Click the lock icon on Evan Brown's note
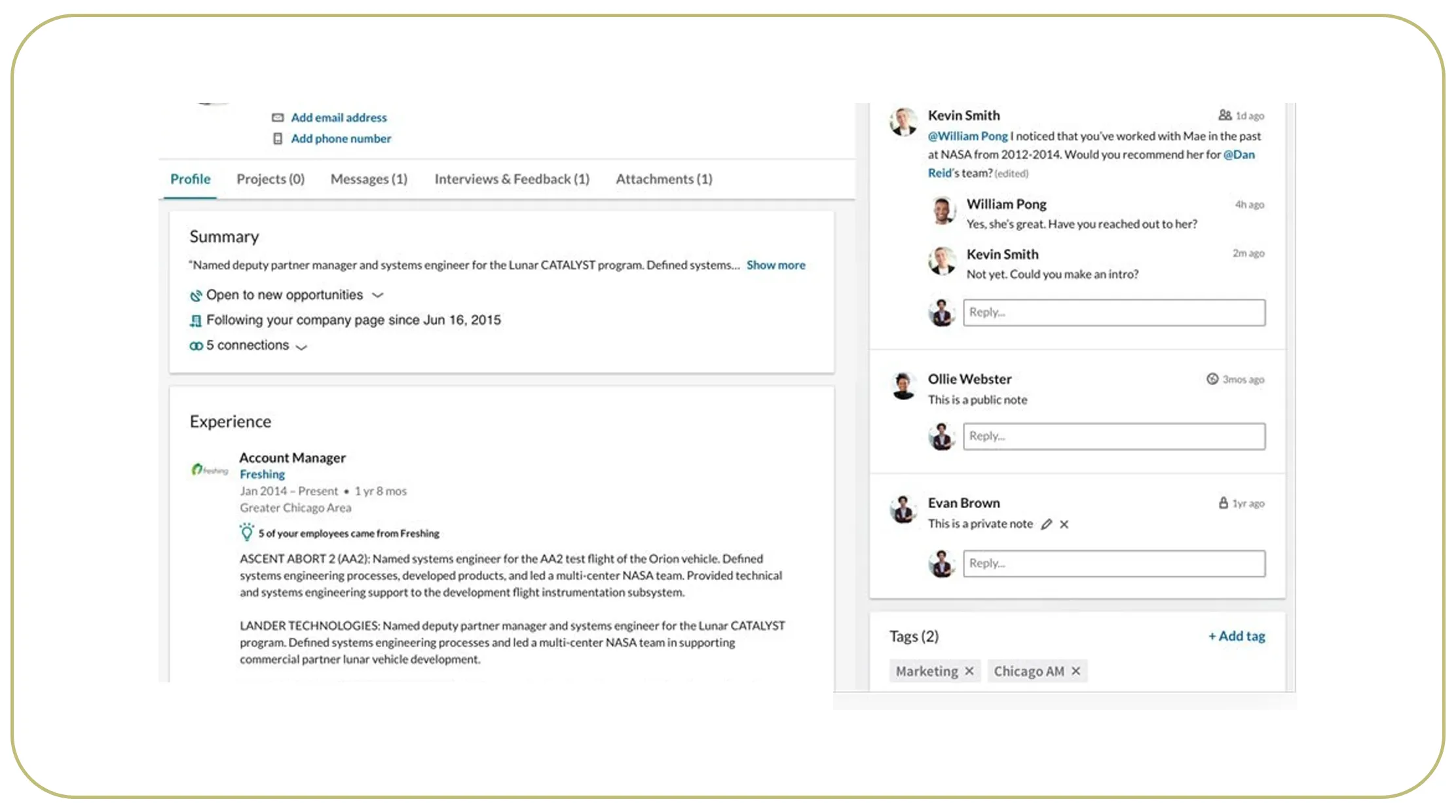Screen dimensions: 1456x812 (x=1223, y=503)
